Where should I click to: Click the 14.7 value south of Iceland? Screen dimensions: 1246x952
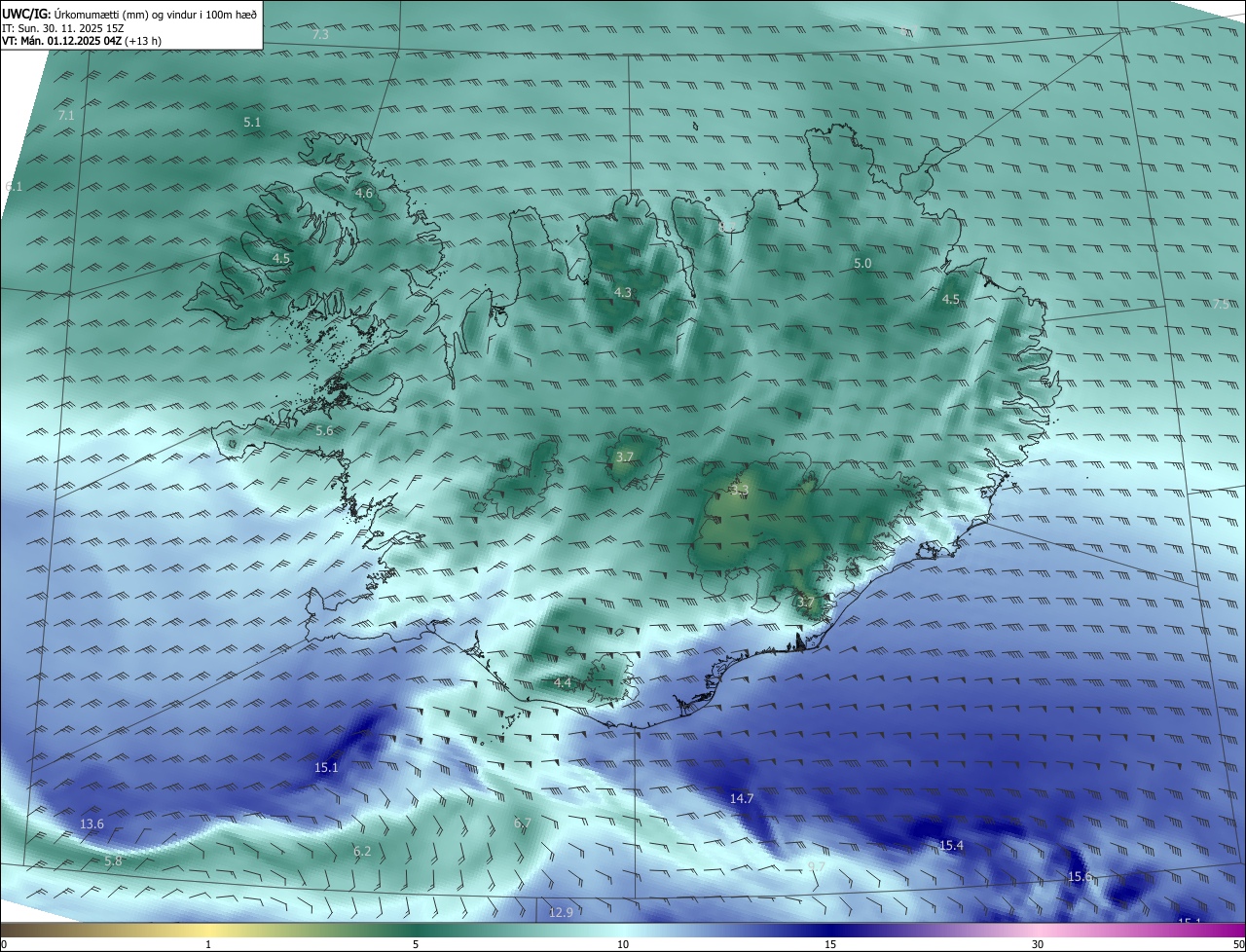[742, 798]
